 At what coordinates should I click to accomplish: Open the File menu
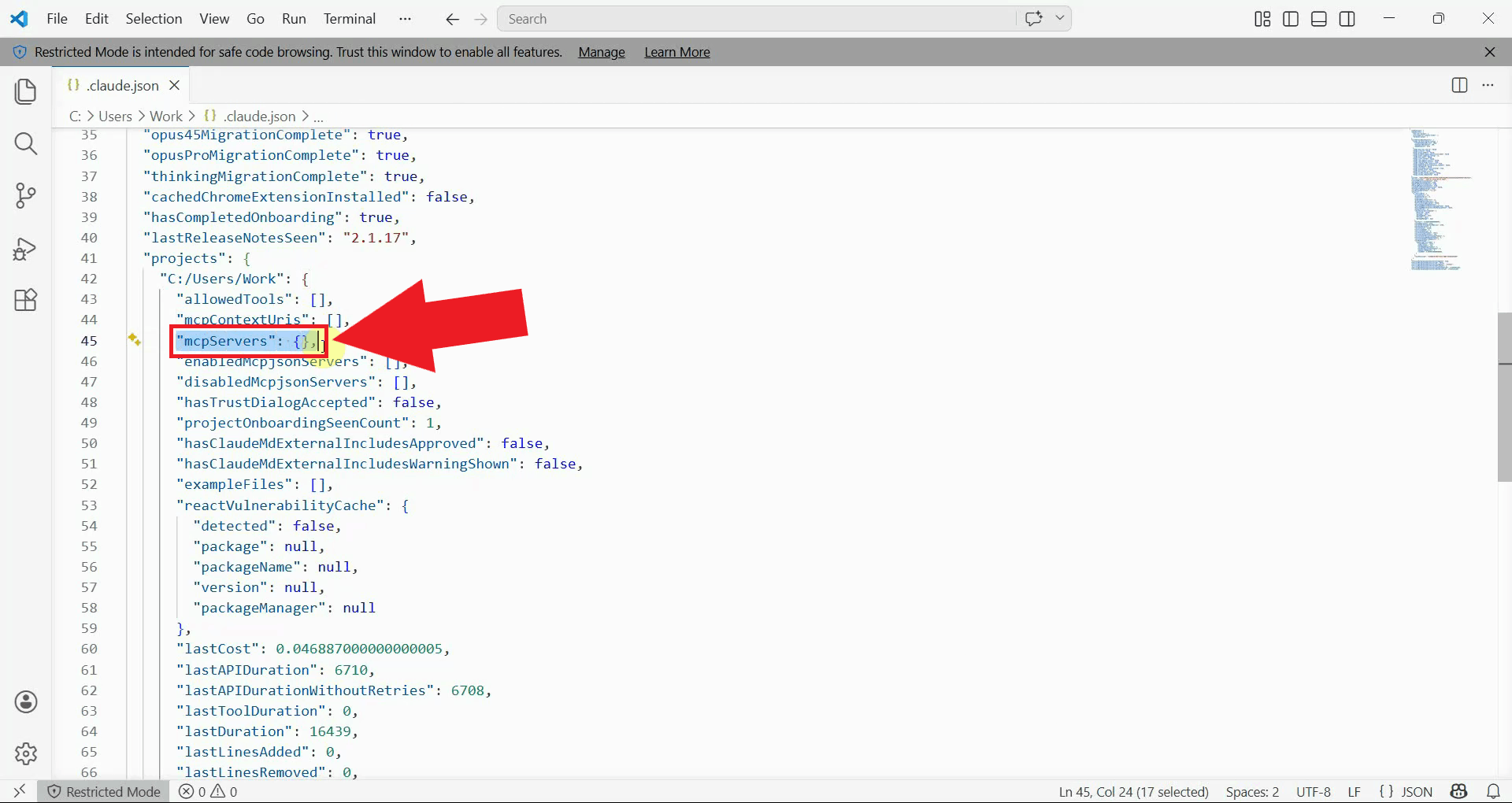pos(57,19)
